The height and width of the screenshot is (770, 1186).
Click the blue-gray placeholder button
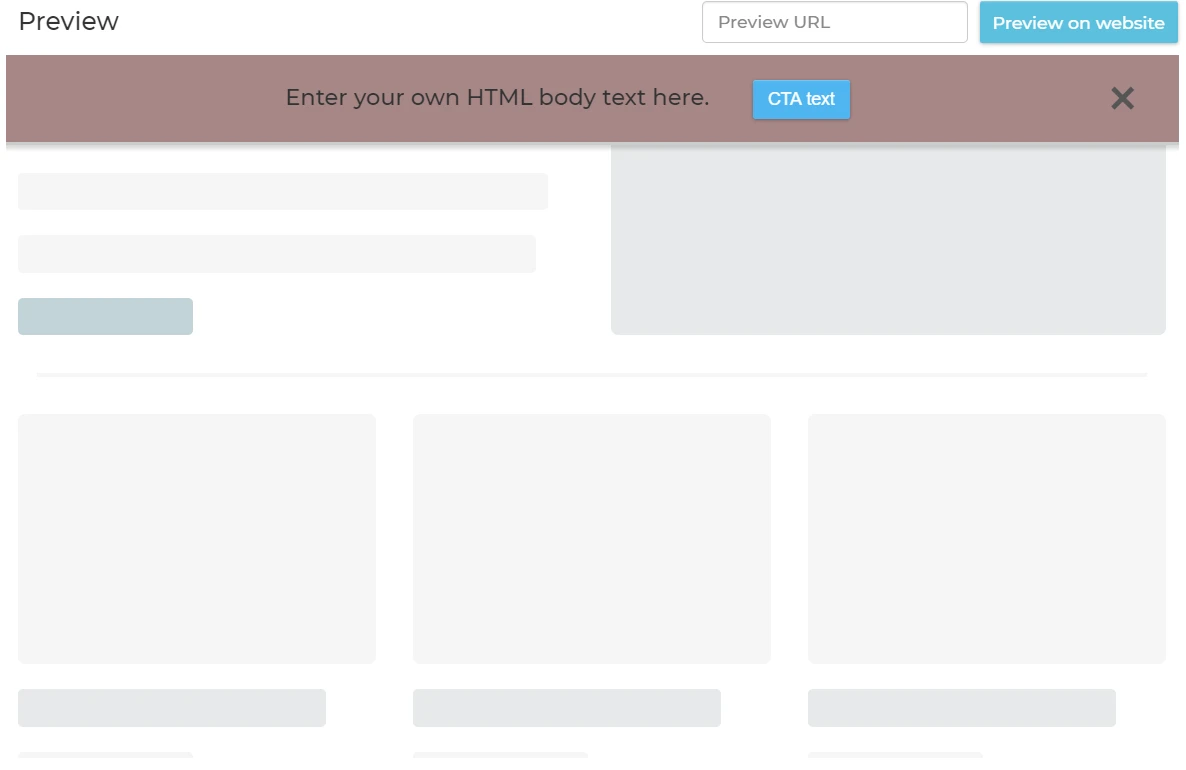[105, 316]
